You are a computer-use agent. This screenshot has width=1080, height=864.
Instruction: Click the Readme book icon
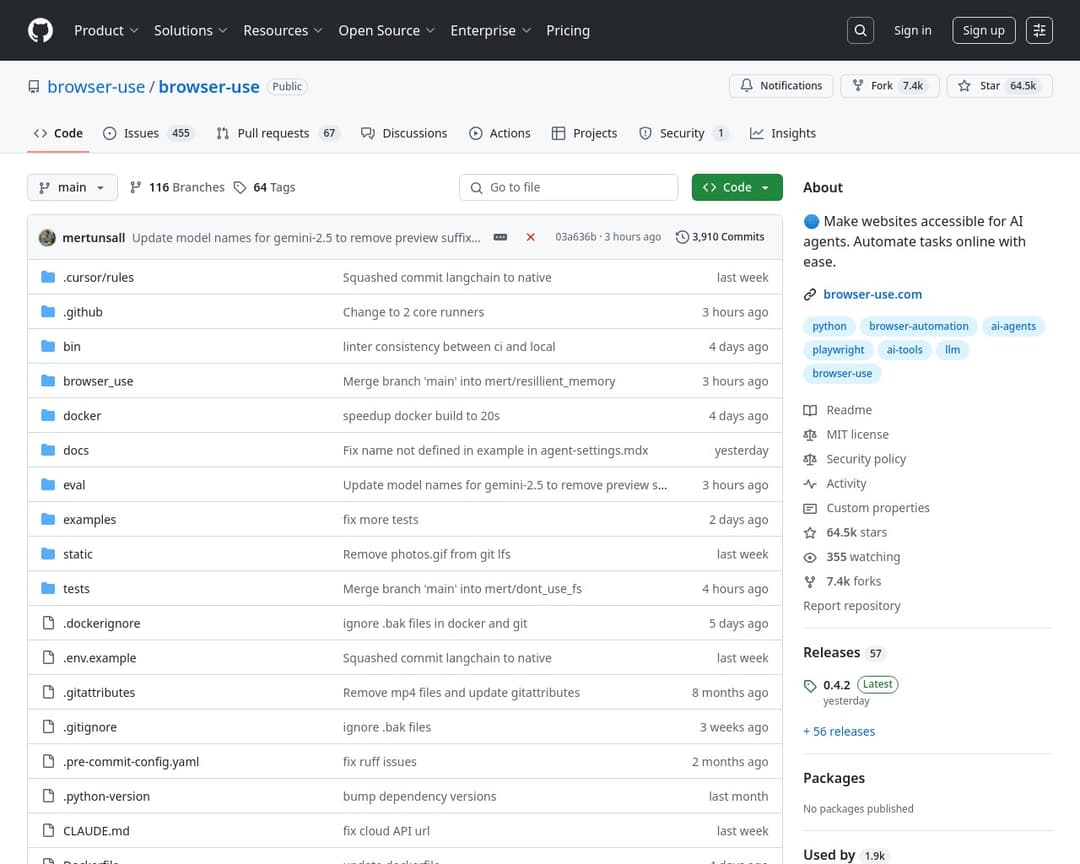[x=810, y=410]
